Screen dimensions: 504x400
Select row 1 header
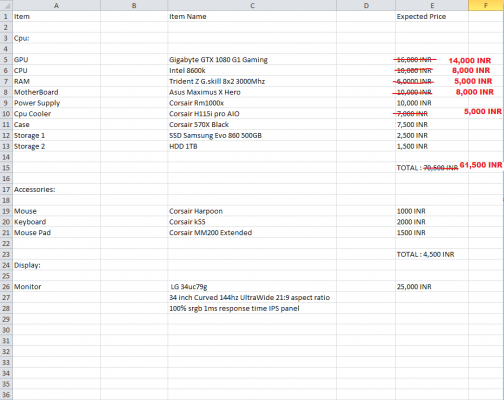[6, 16]
